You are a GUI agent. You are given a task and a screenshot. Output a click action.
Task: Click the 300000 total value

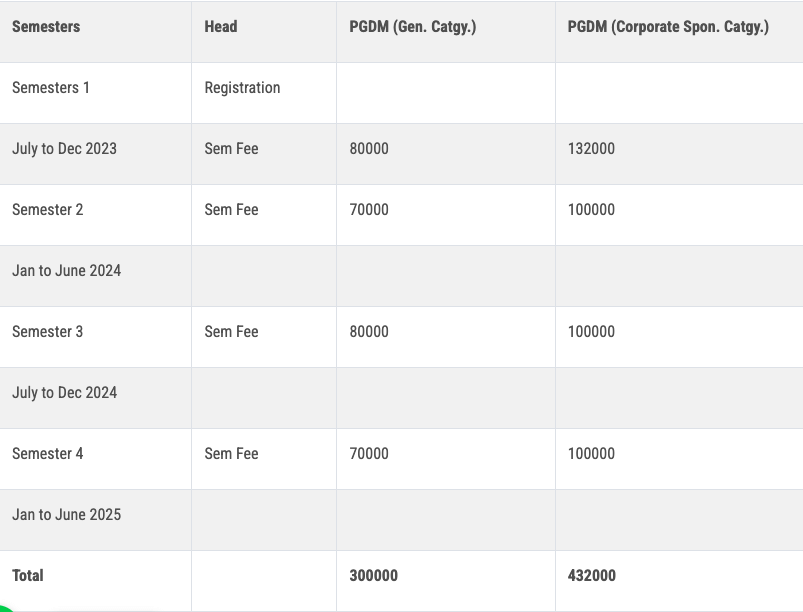click(373, 576)
